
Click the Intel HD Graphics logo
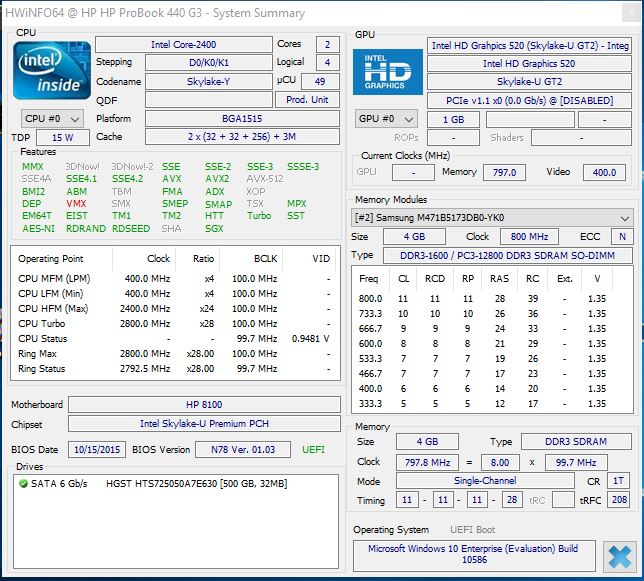pyautogui.click(x=387, y=72)
